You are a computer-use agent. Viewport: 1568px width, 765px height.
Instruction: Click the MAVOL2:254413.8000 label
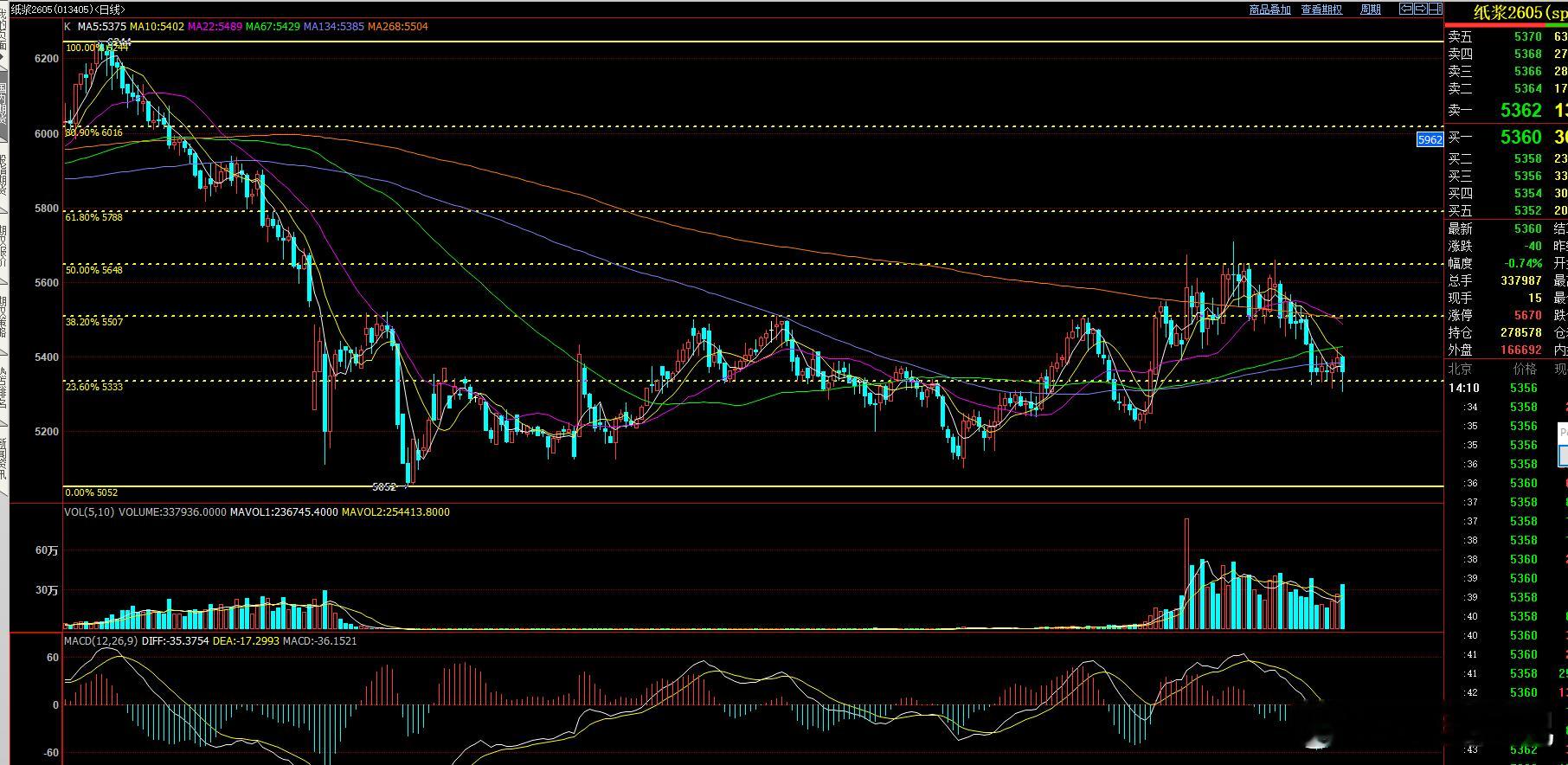(x=395, y=512)
